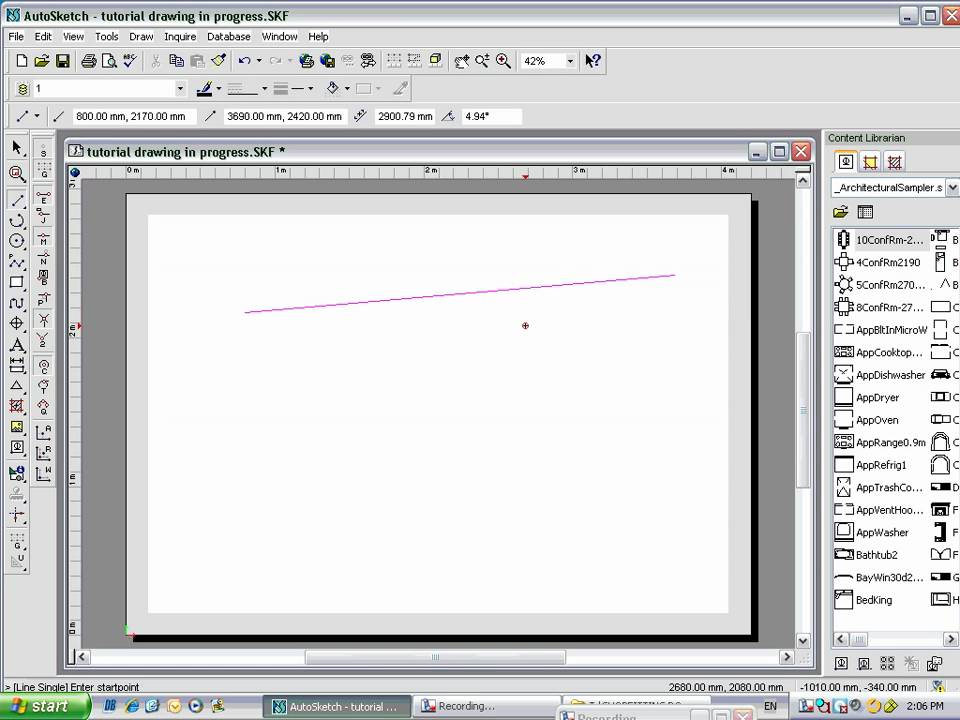Click the start point field 800.00 mm, 2170.00 mm
Screen dimensions: 960x720
pyautogui.click(x=134, y=116)
